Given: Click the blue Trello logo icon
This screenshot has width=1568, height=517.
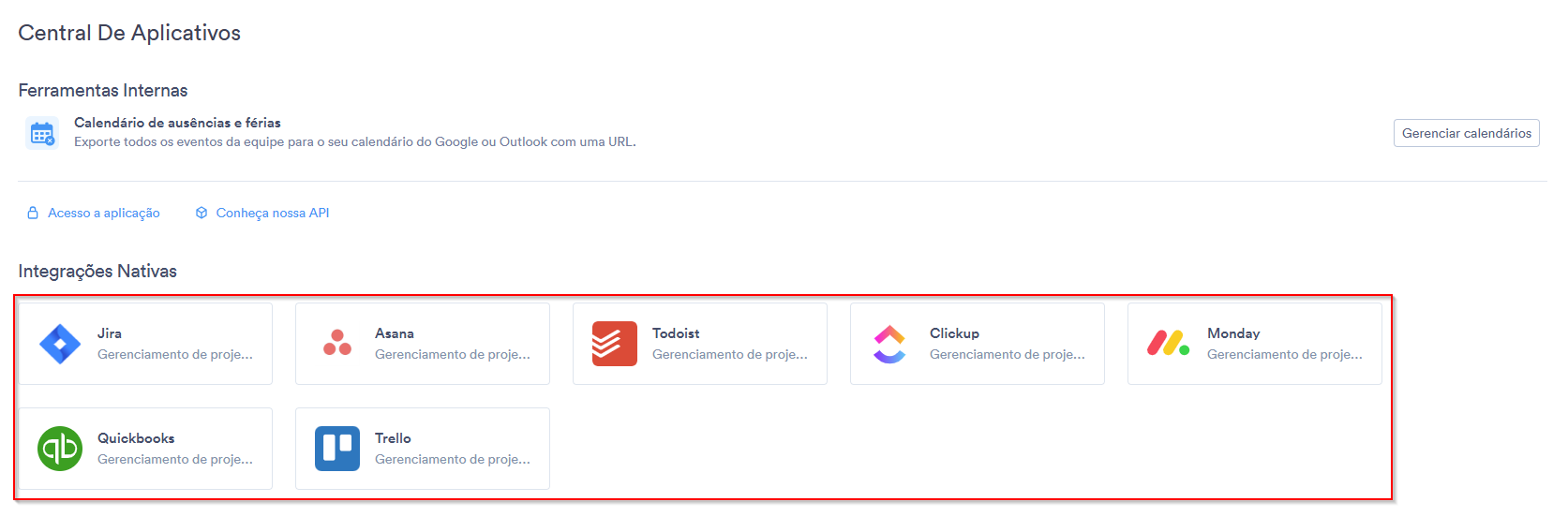Looking at the screenshot, I should click(x=337, y=449).
